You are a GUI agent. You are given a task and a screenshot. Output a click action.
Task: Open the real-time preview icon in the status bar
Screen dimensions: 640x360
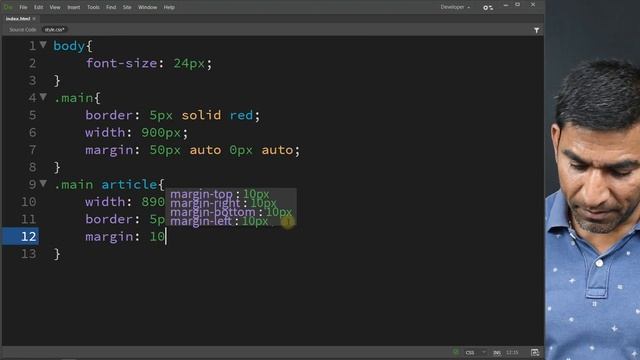pyautogui.click(x=535, y=352)
